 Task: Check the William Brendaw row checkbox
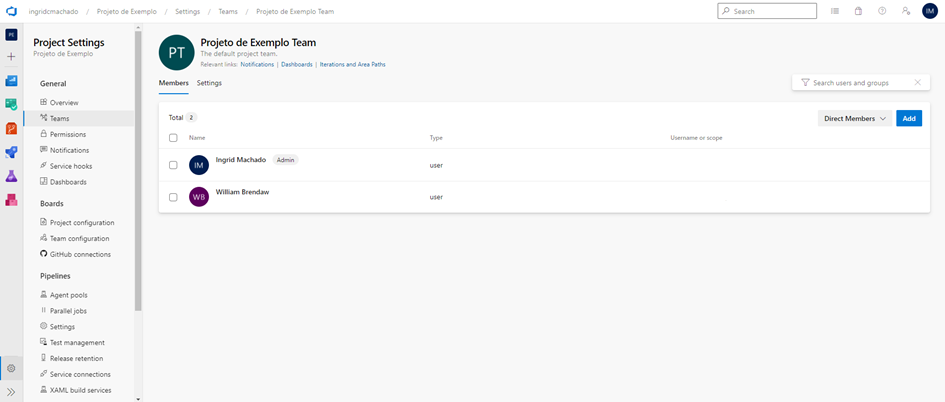(173, 197)
